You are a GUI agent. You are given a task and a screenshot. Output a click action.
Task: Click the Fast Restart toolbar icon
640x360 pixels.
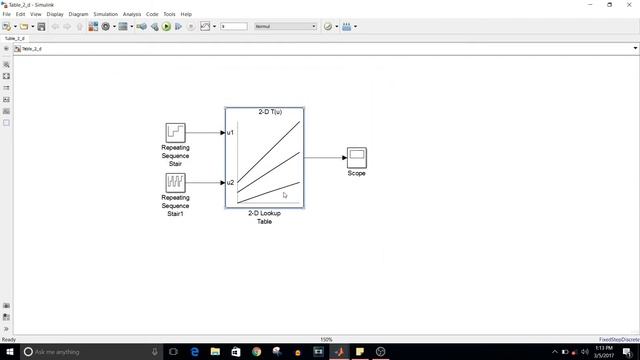coord(142,27)
